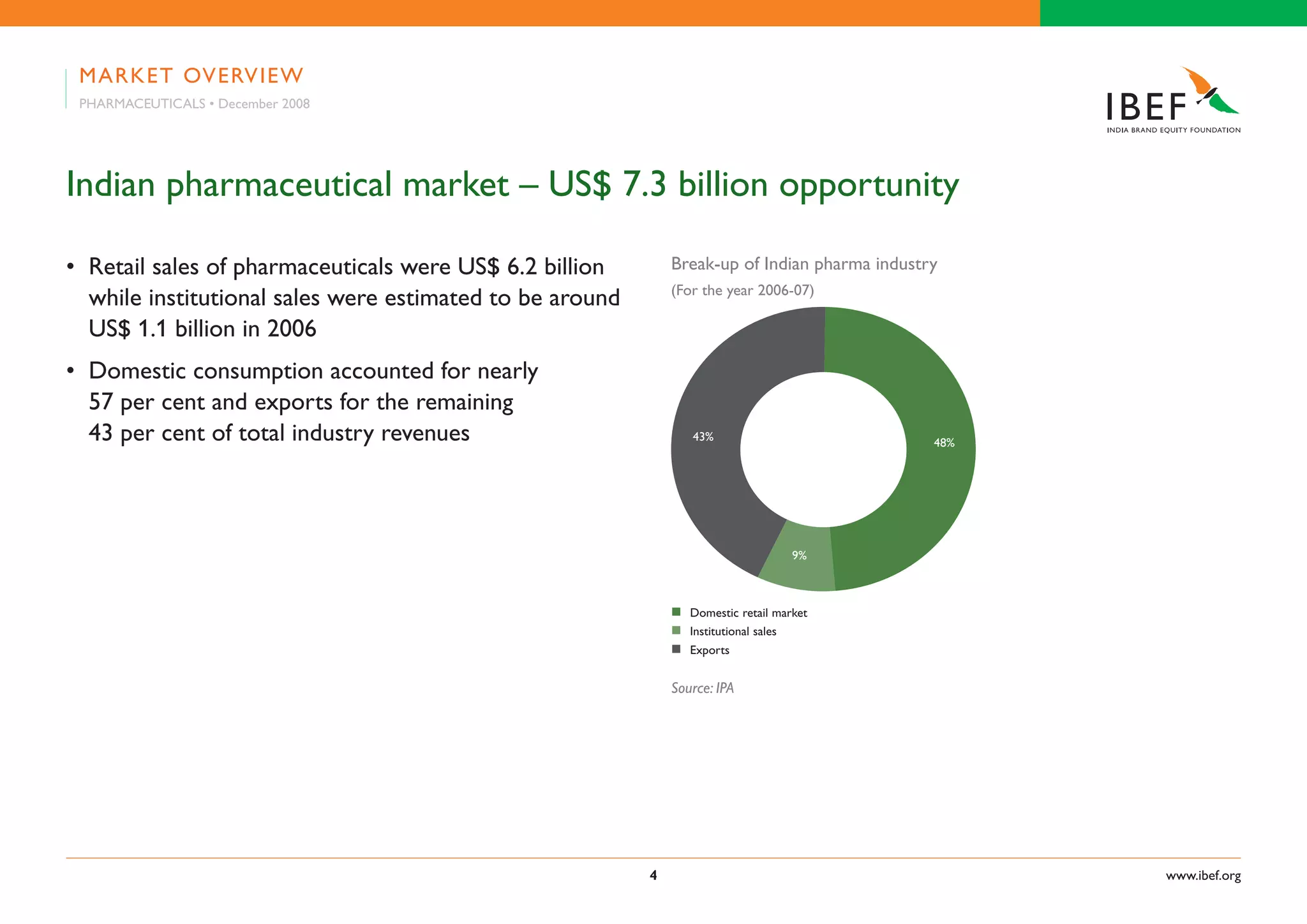The width and height of the screenshot is (1307, 924).
Task: Click page number 4
Action: pos(653,876)
